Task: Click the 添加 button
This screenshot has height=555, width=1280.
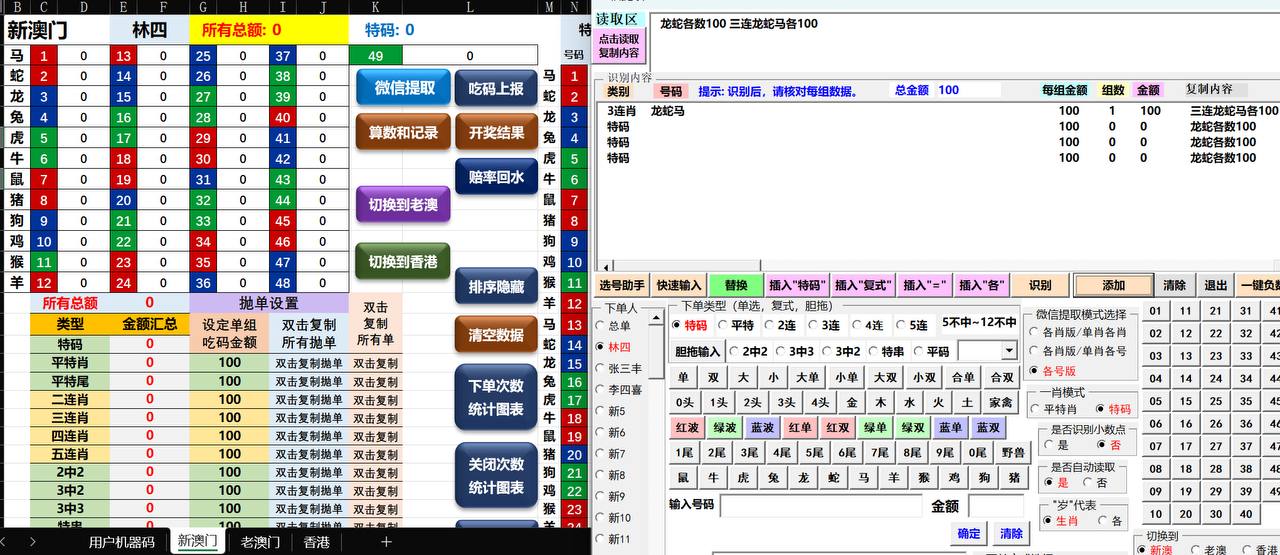Action: coord(1113,285)
